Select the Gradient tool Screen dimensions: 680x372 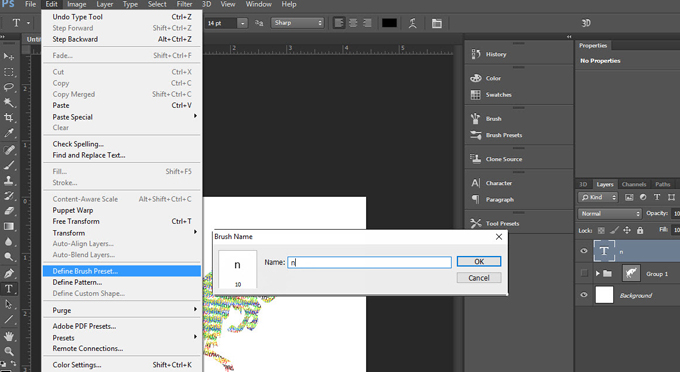9,226
